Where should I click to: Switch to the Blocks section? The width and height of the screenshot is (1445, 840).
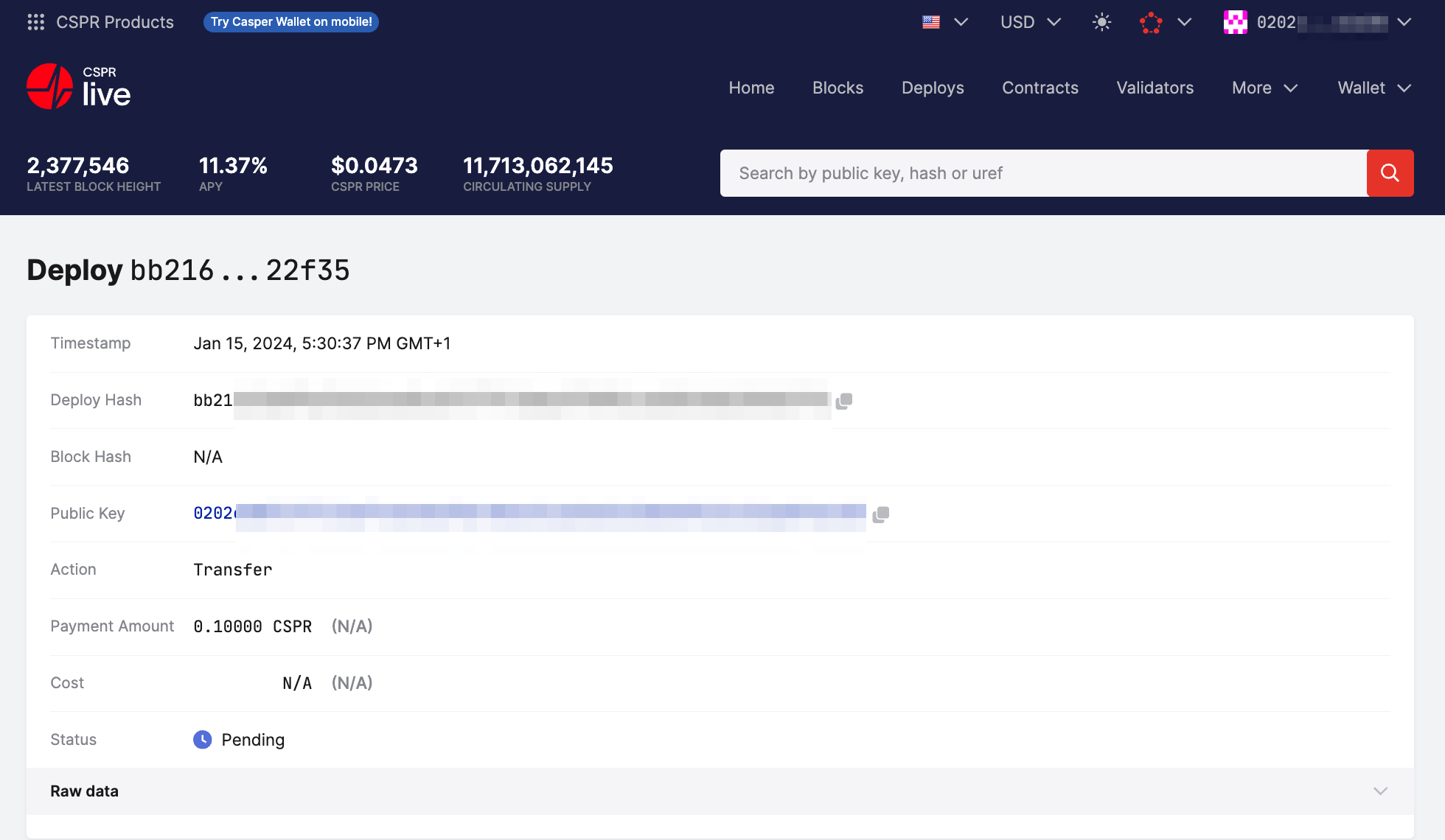[838, 88]
